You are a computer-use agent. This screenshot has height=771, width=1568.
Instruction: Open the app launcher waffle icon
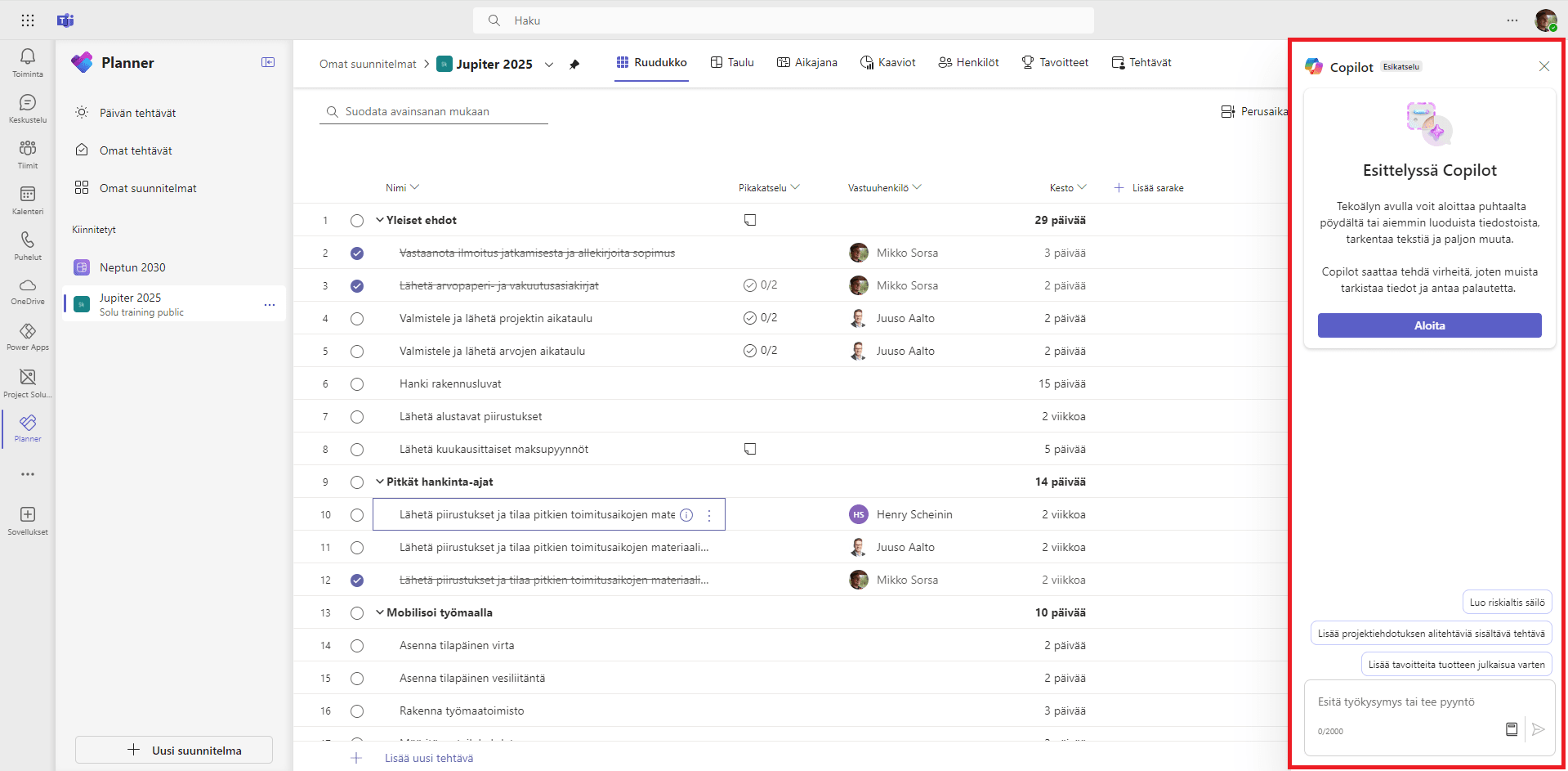28,20
